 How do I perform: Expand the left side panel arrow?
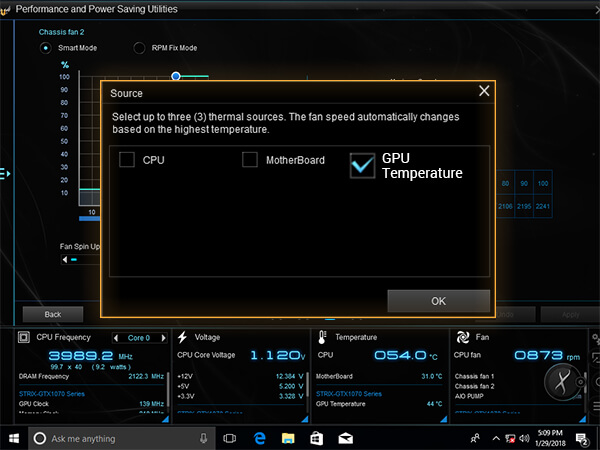pyautogui.click(x=5, y=174)
